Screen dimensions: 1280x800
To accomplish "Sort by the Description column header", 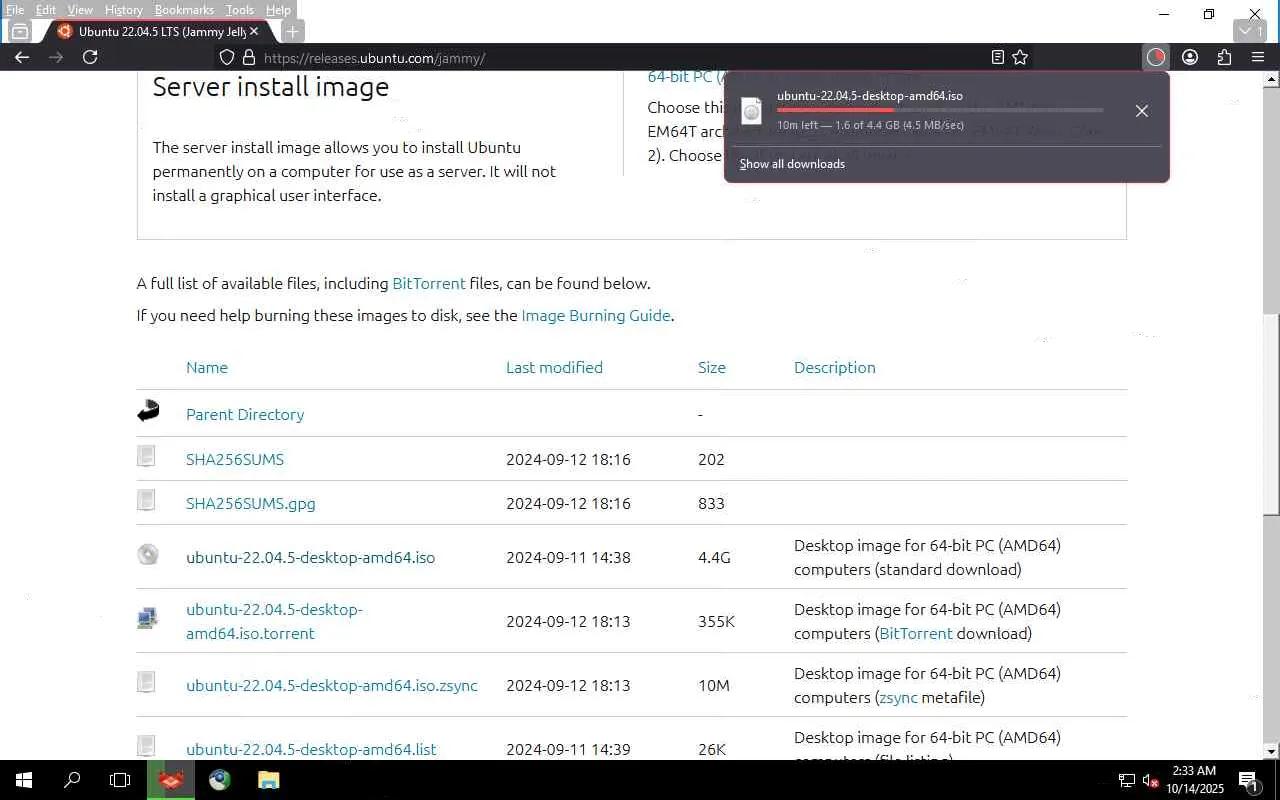I will (x=835, y=367).
